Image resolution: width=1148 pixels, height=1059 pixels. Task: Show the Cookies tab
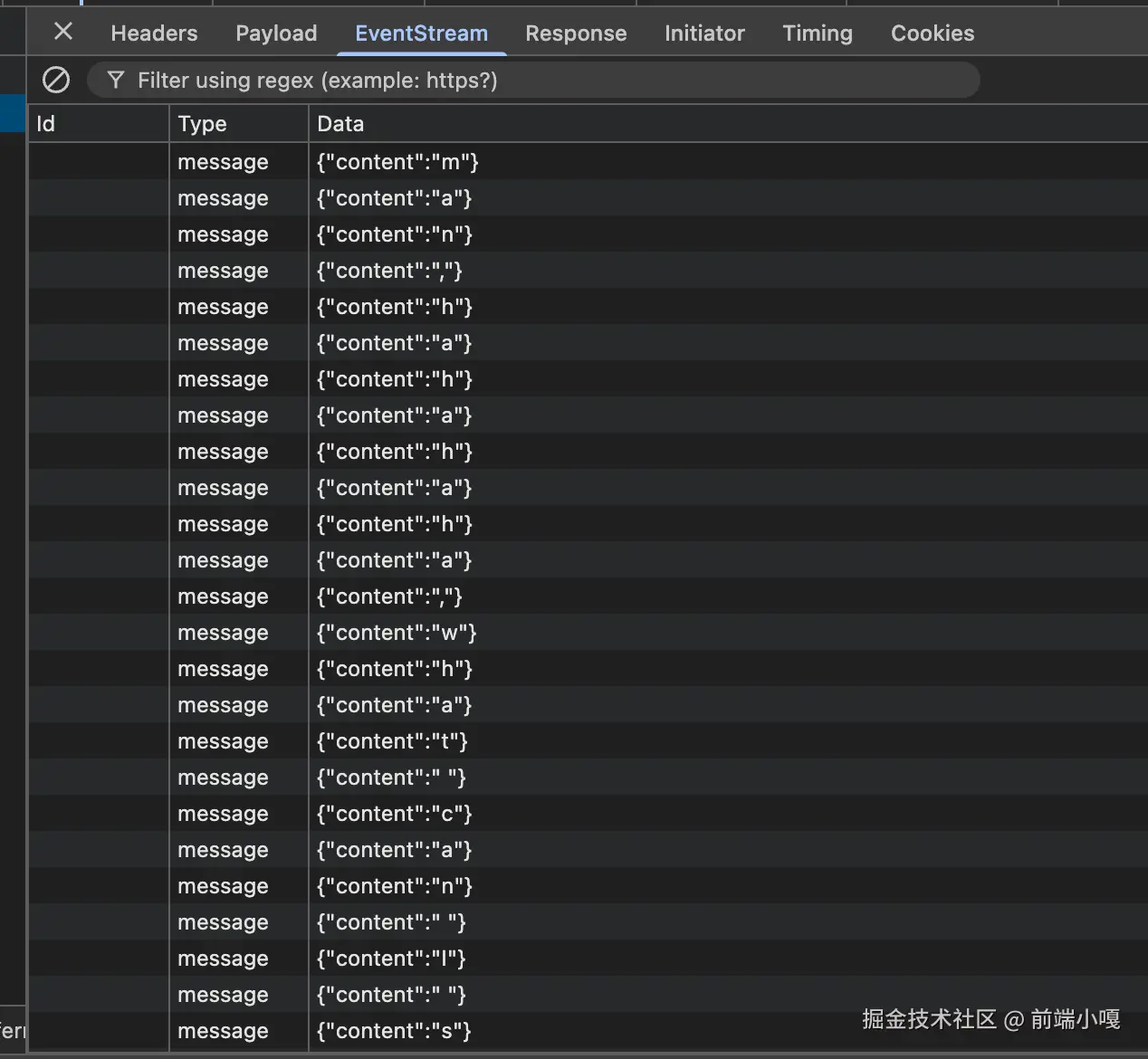933,33
